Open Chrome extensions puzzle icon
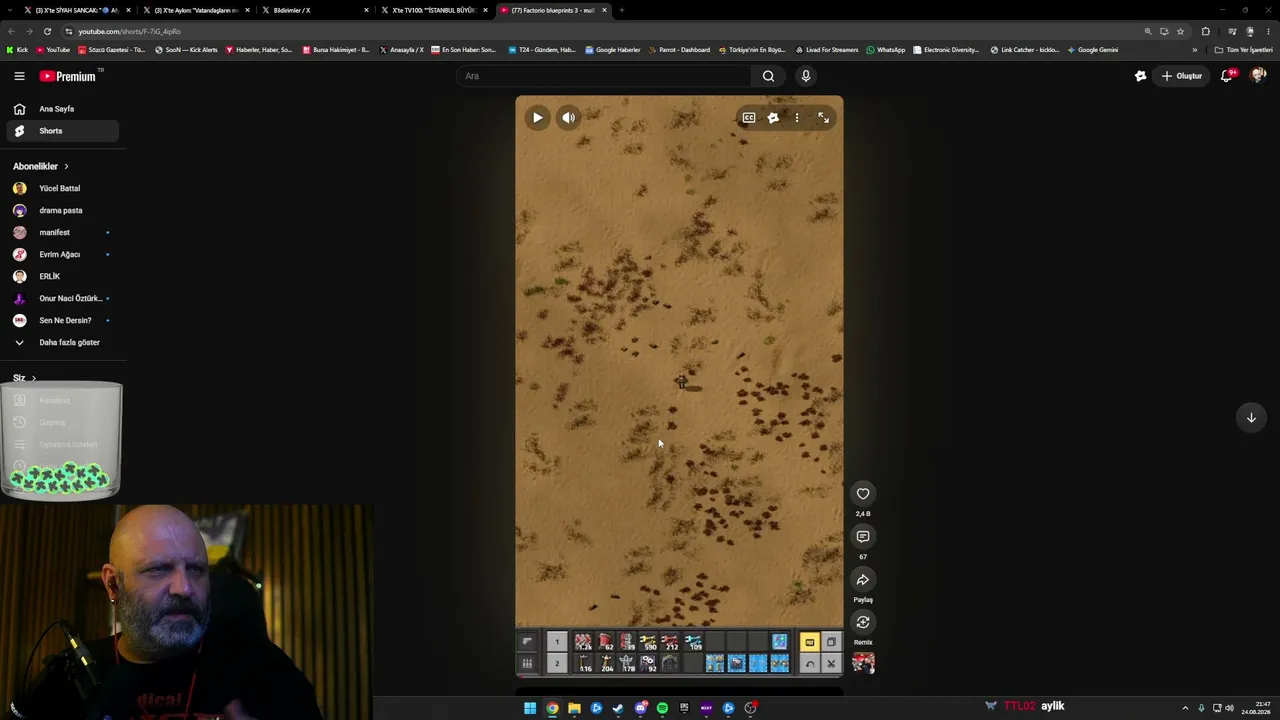This screenshot has height=720, width=1280. (1205, 31)
